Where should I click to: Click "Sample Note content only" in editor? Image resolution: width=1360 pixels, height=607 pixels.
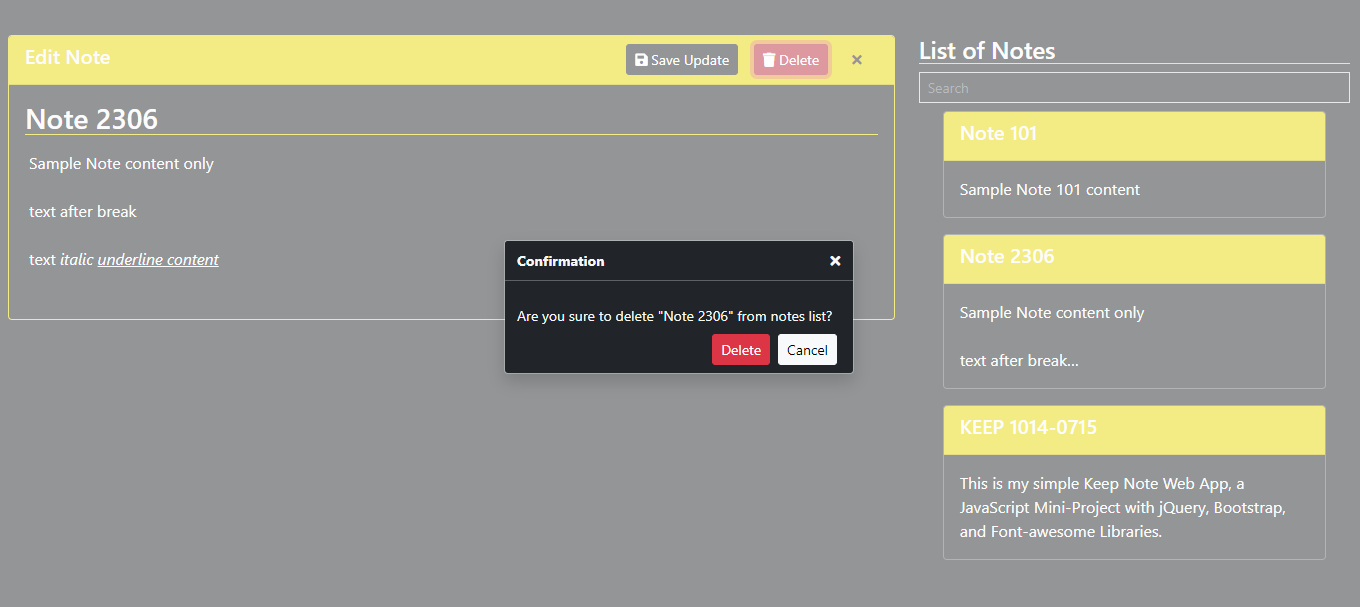tap(121, 164)
